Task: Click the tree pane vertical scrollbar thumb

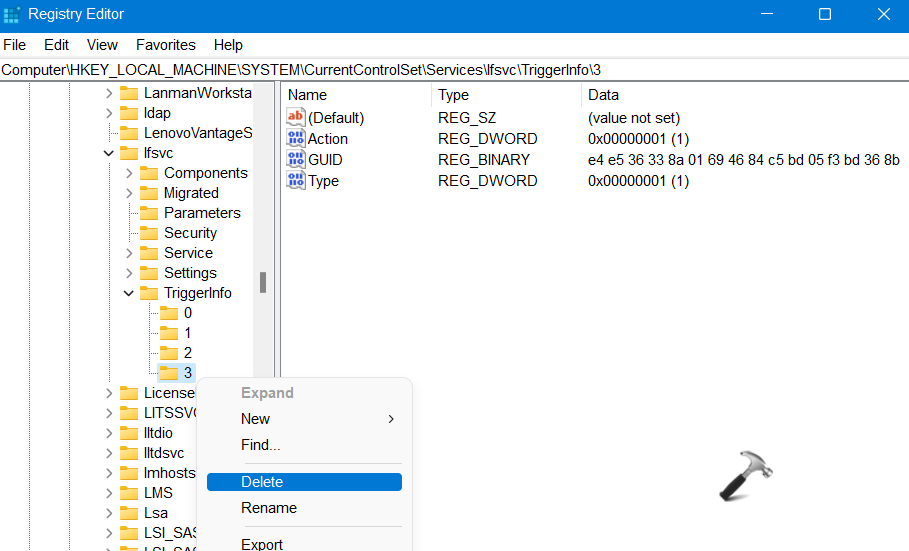Action: 263,283
